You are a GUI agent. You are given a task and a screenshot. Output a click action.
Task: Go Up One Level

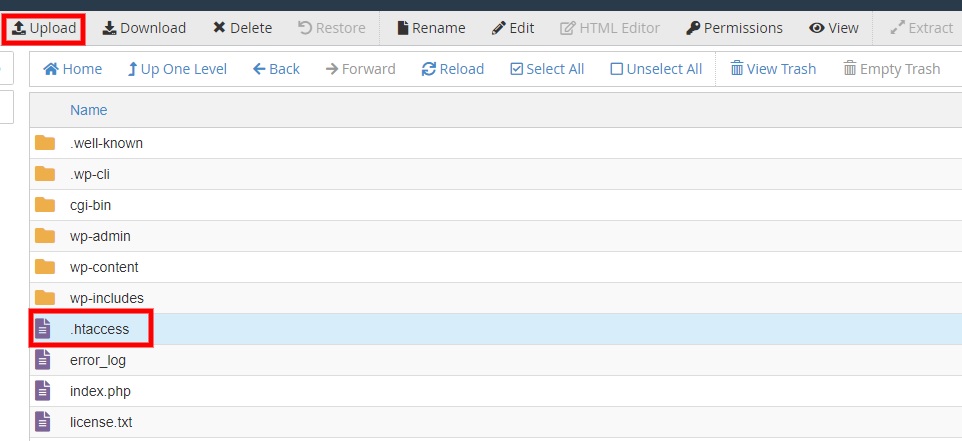177,69
